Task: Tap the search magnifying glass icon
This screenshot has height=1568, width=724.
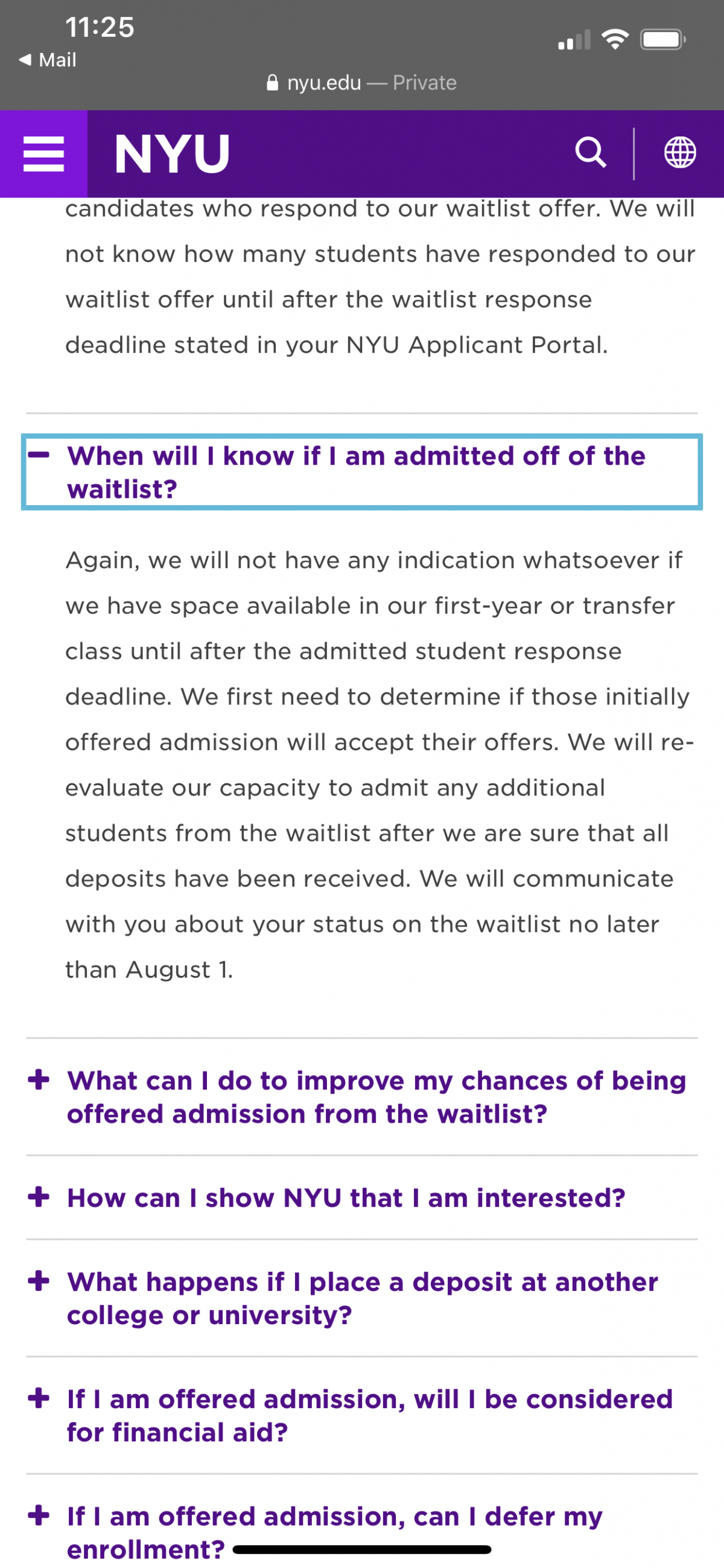Action: 590,153
